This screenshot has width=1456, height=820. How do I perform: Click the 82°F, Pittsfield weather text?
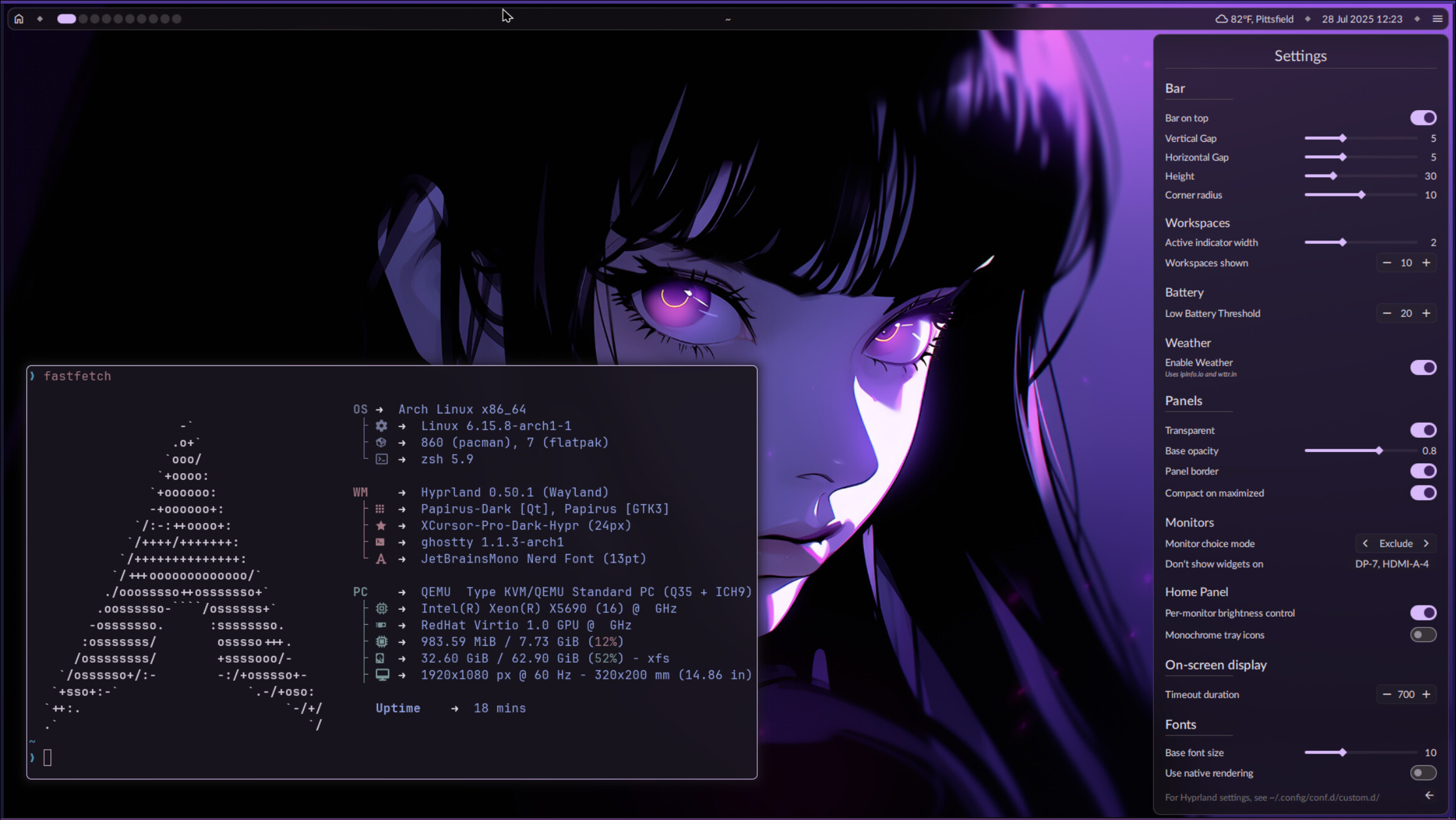(1262, 19)
